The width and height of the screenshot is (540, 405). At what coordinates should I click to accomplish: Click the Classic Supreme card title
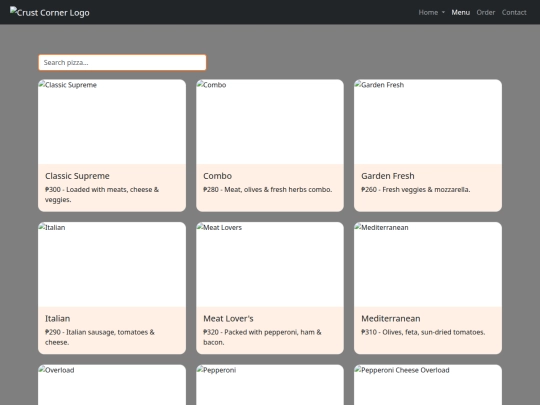pyautogui.click(x=77, y=176)
